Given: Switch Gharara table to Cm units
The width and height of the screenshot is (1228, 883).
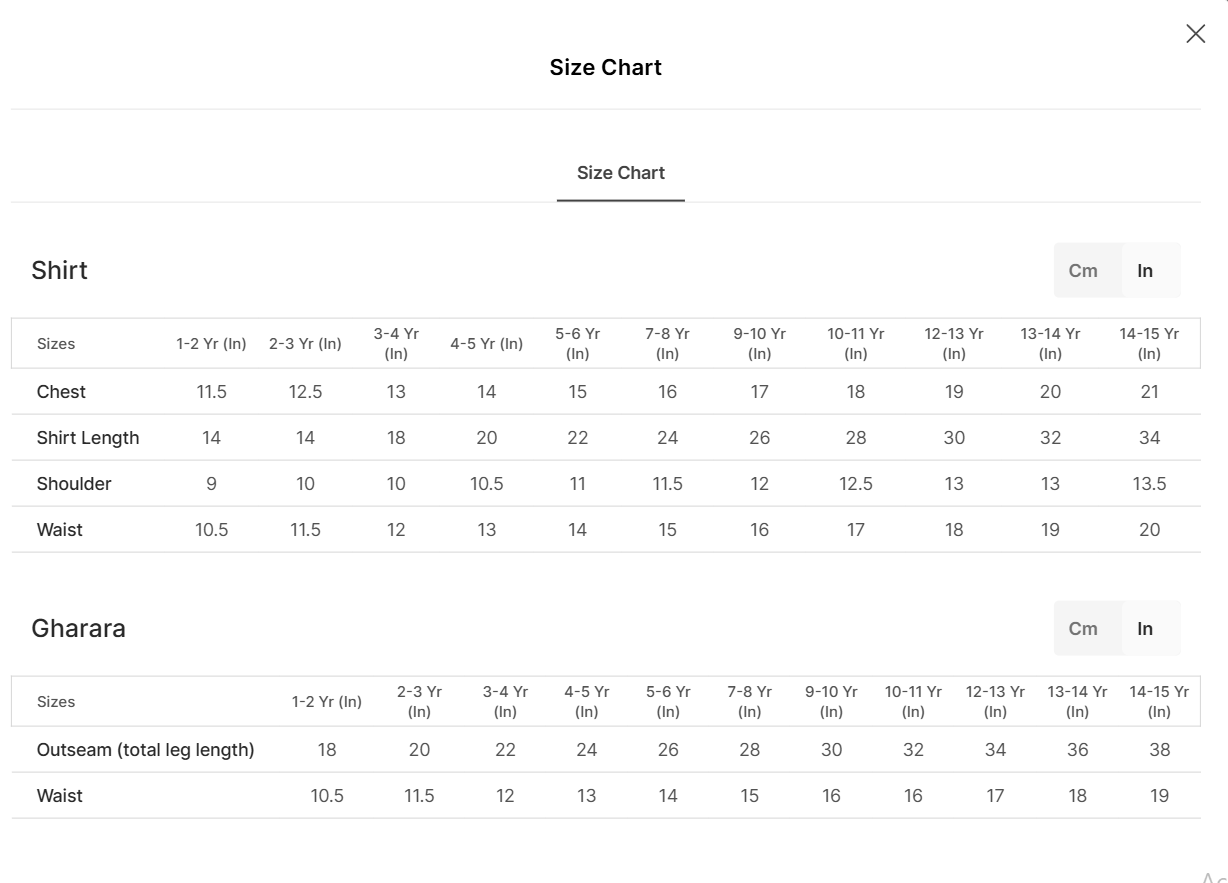Looking at the screenshot, I should [1083, 629].
